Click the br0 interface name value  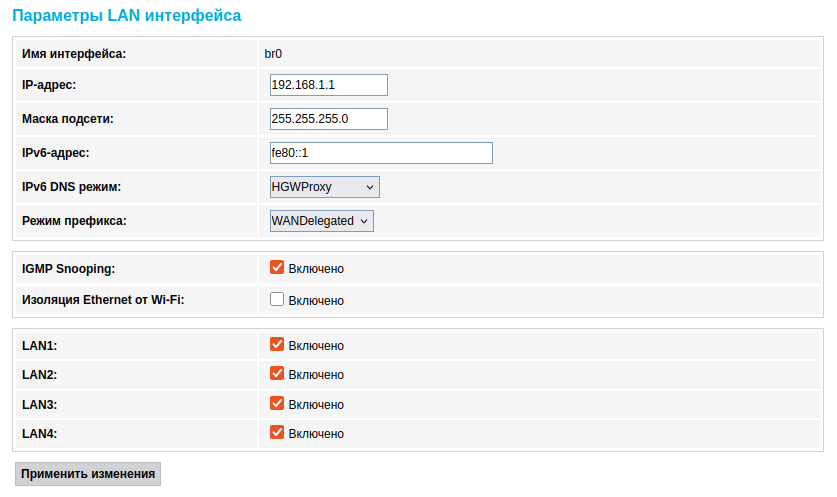click(275, 53)
